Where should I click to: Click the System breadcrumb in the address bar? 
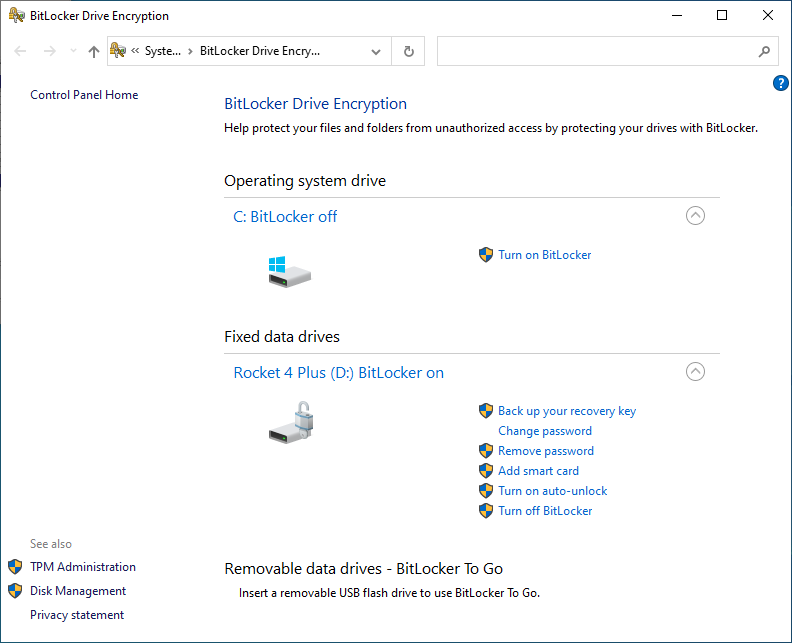[163, 51]
